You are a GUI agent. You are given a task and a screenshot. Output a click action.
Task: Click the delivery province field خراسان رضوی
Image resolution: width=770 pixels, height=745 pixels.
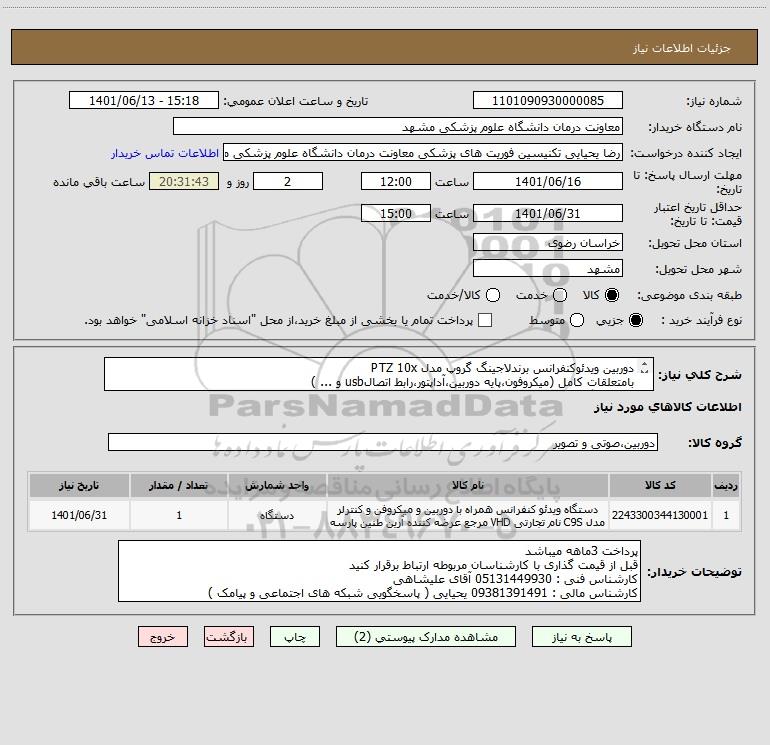click(x=548, y=243)
